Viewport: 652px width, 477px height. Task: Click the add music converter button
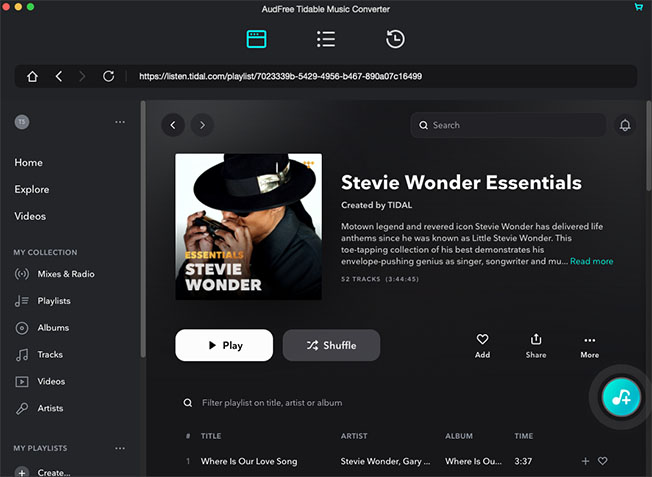pos(621,397)
